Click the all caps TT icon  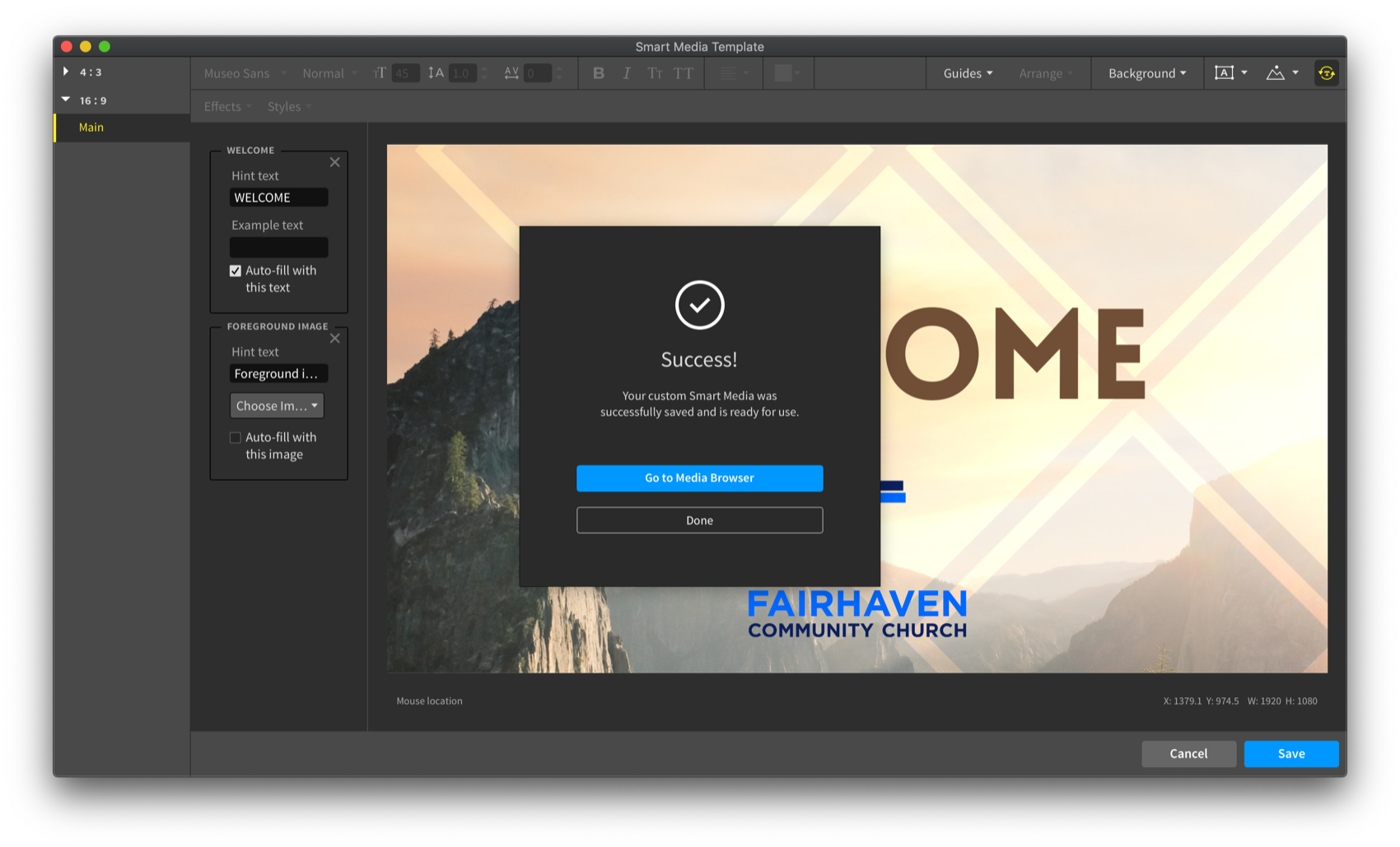(x=684, y=73)
